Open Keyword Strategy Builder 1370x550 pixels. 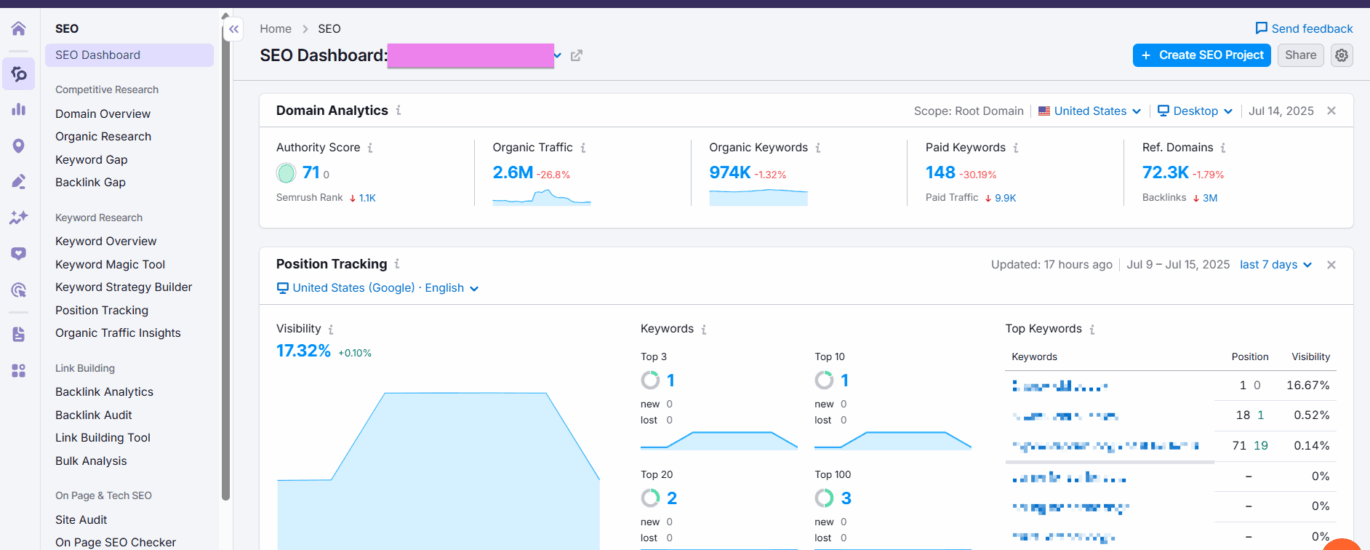(x=124, y=287)
